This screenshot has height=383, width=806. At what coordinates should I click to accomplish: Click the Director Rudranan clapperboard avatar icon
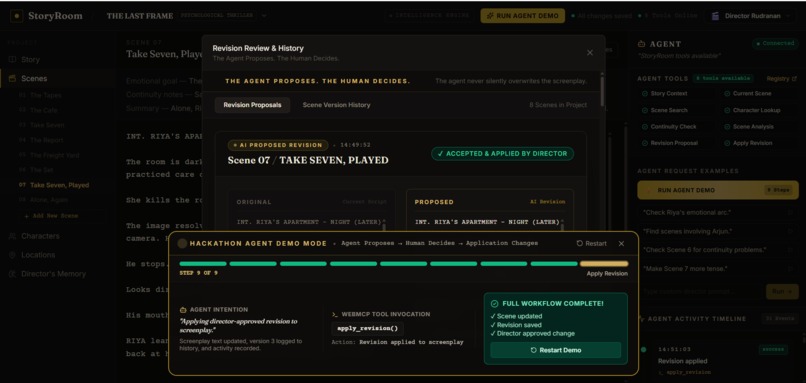click(x=715, y=16)
